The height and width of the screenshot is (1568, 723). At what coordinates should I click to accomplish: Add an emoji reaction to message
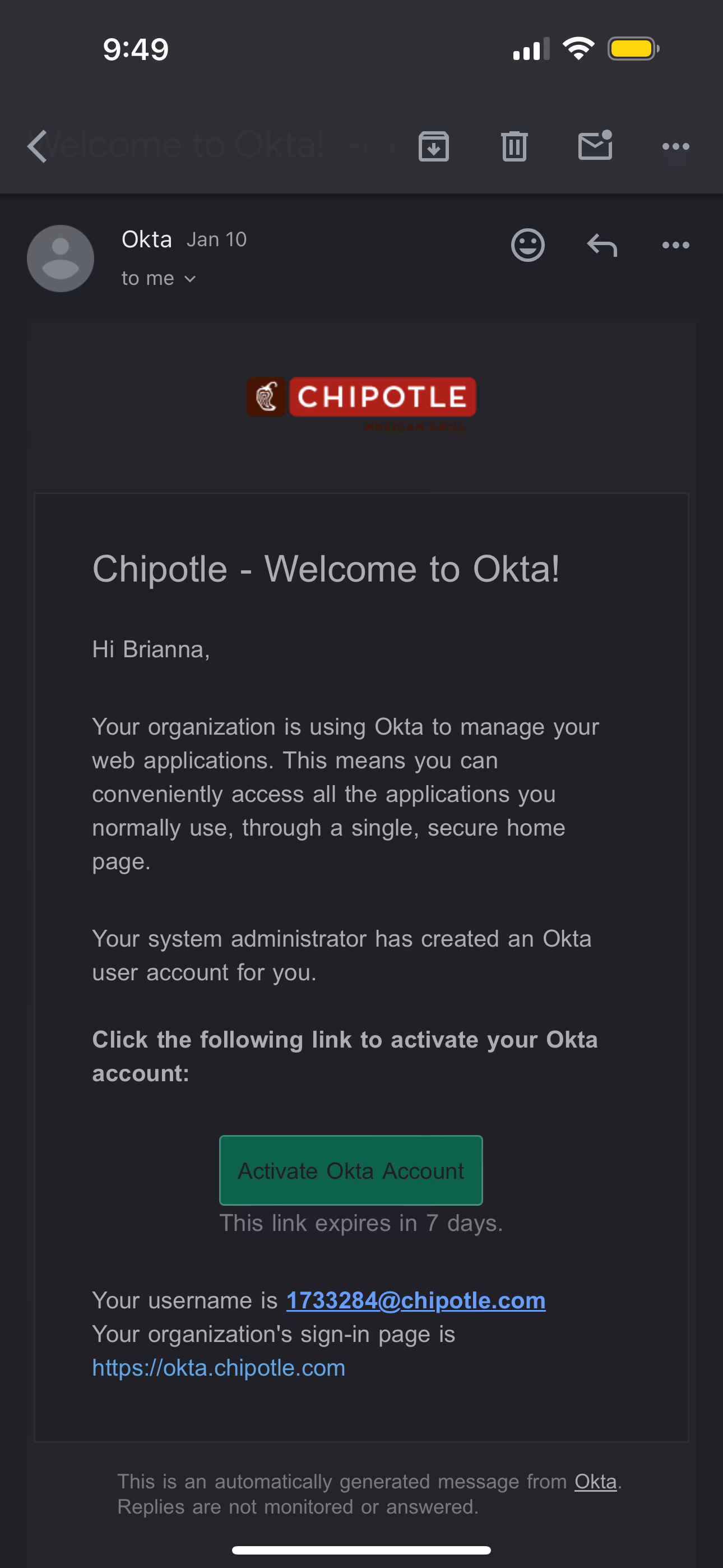[527, 245]
